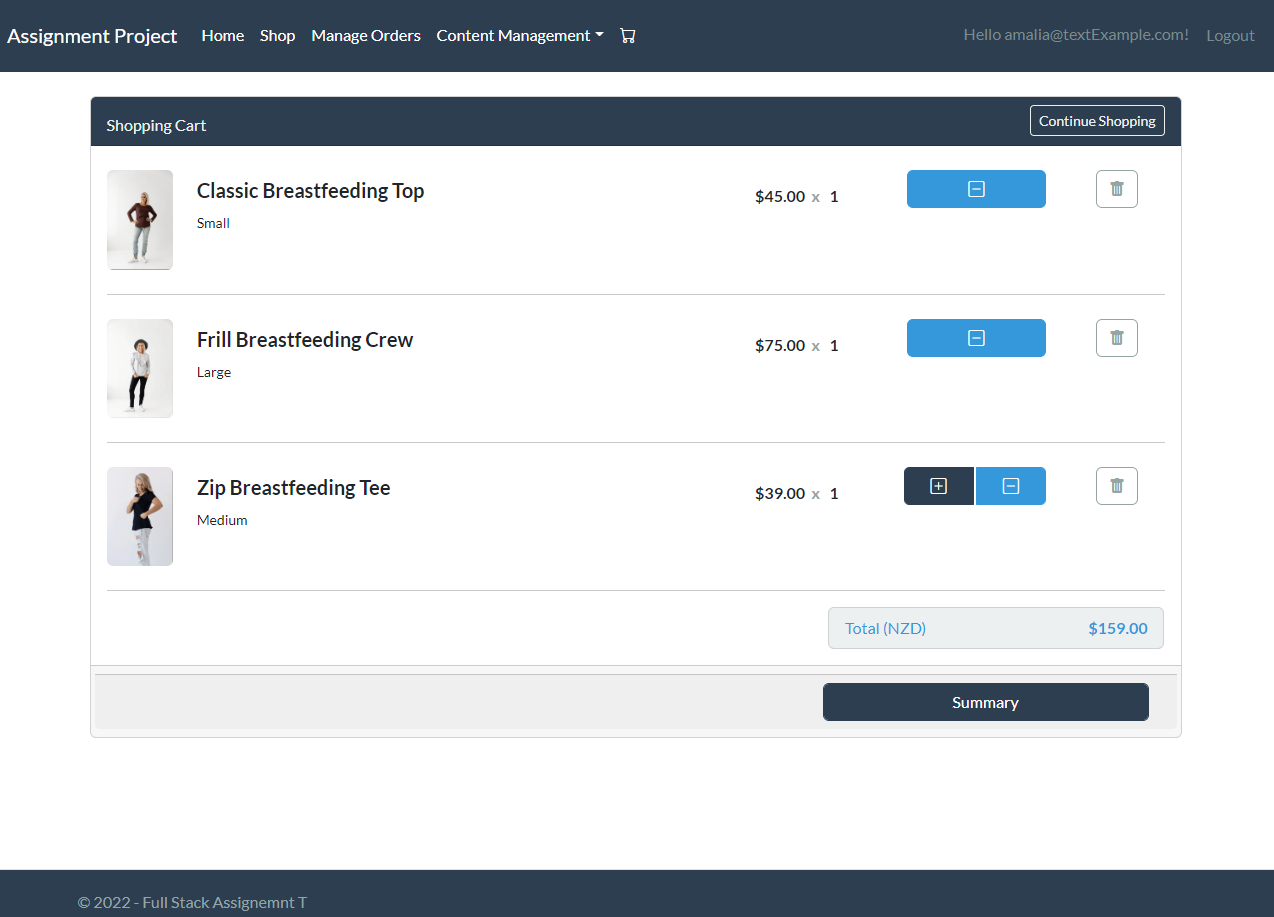Decrease quantity of Frill Breastfeeding Crew
Screen dimensions: 1274x917
coord(976,337)
